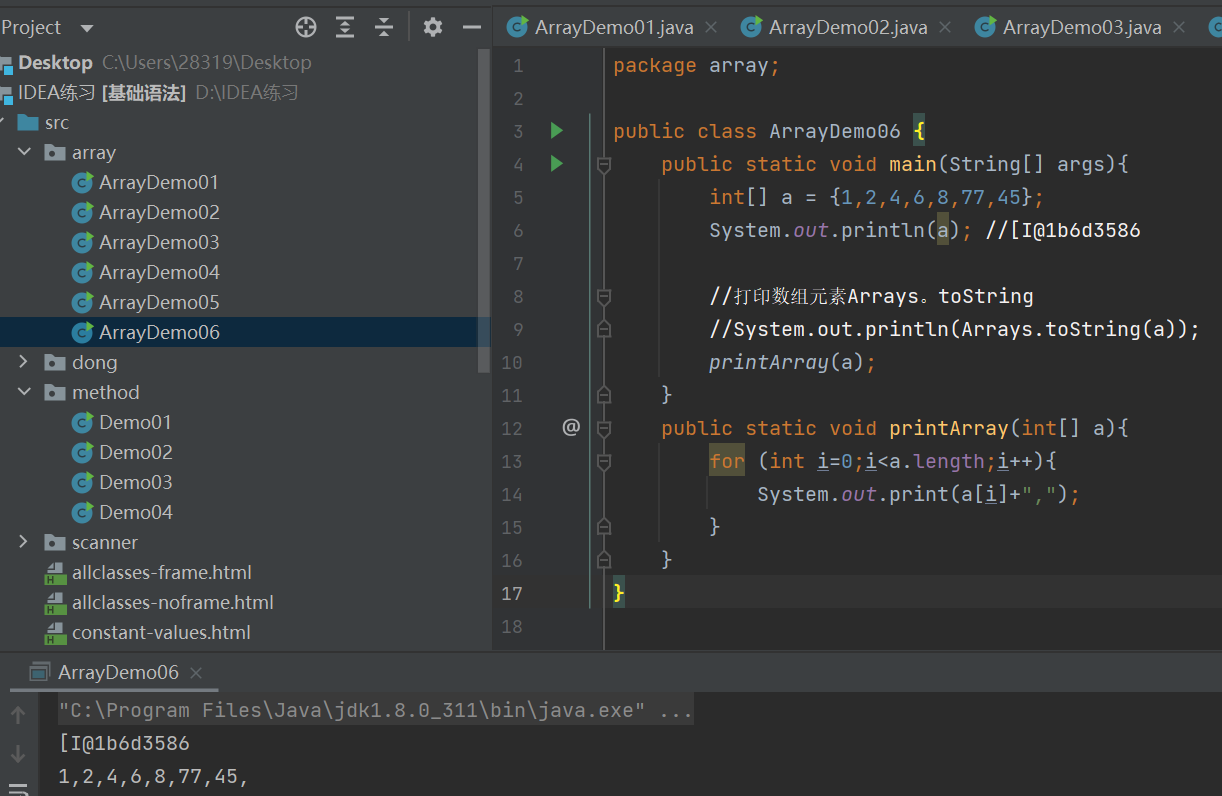This screenshot has width=1222, height=796.
Task: Switch to ArrayDemo03.java tab
Action: tap(1080, 27)
